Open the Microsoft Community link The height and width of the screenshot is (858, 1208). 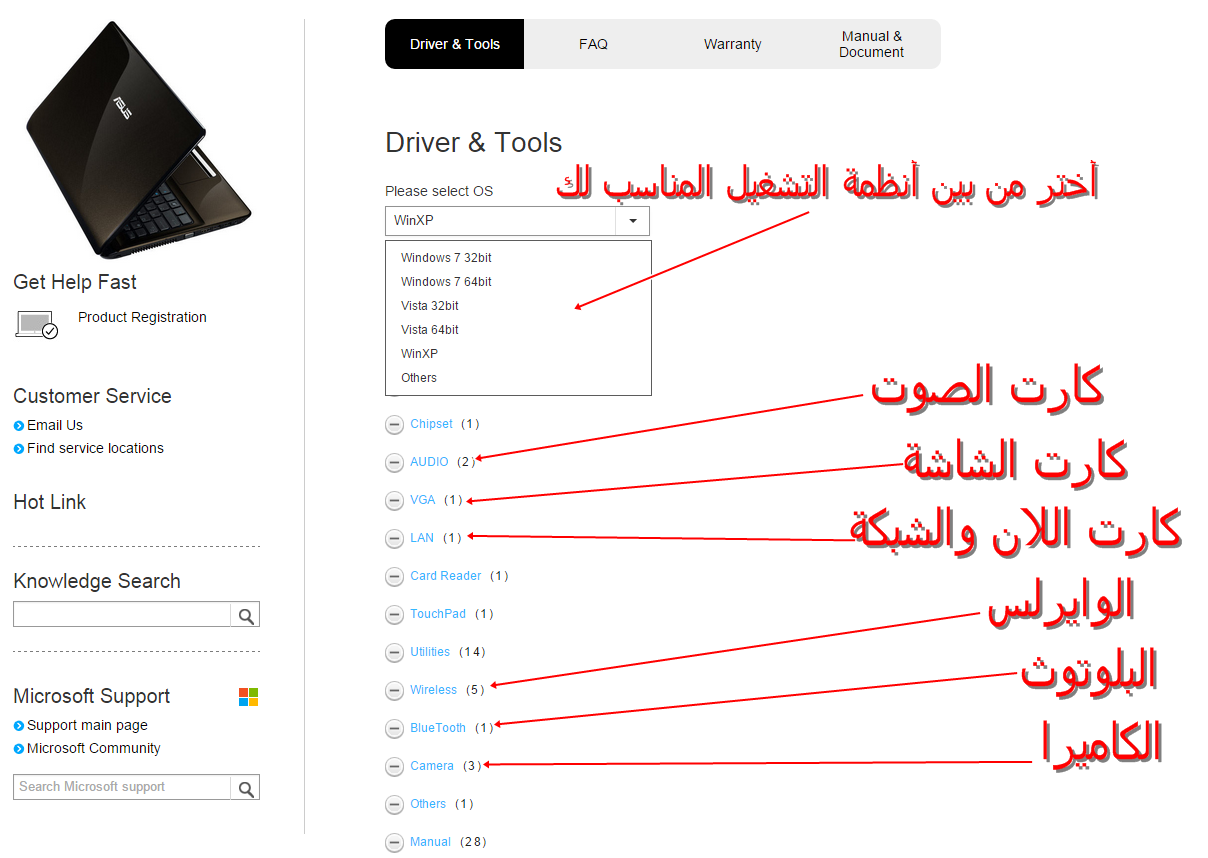(x=93, y=748)
